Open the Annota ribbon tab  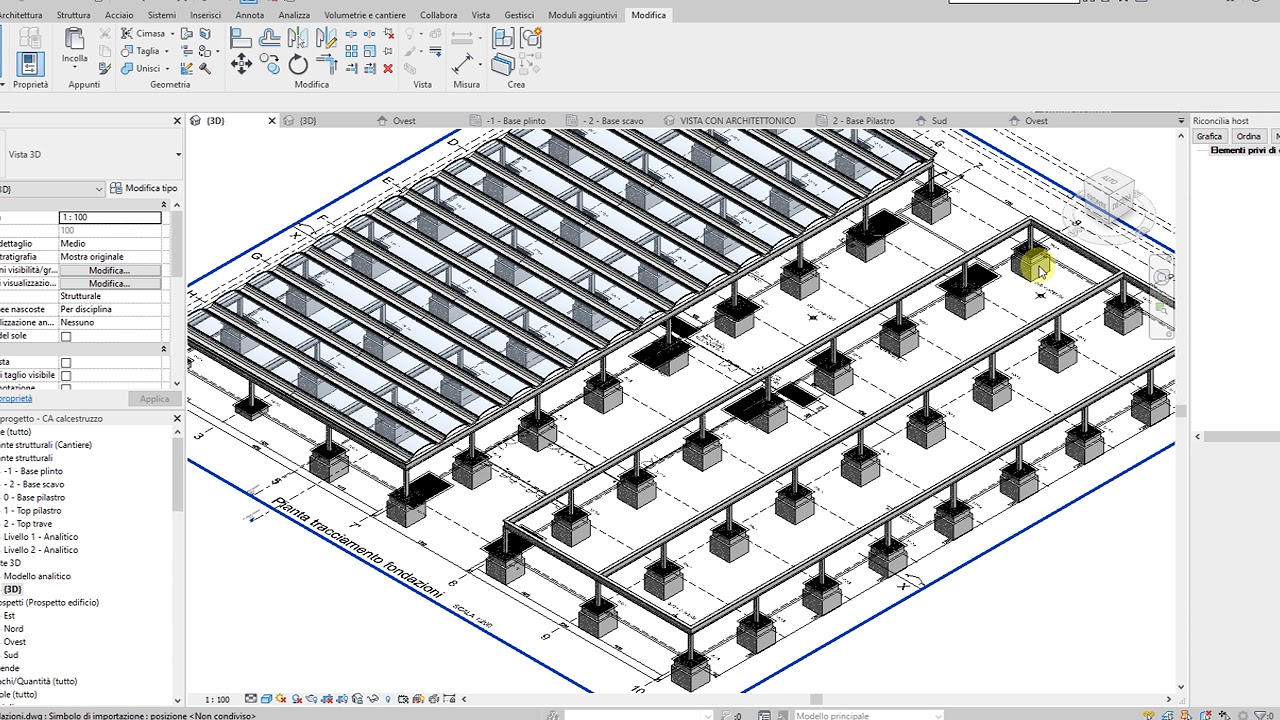click(x=250, y=15)
